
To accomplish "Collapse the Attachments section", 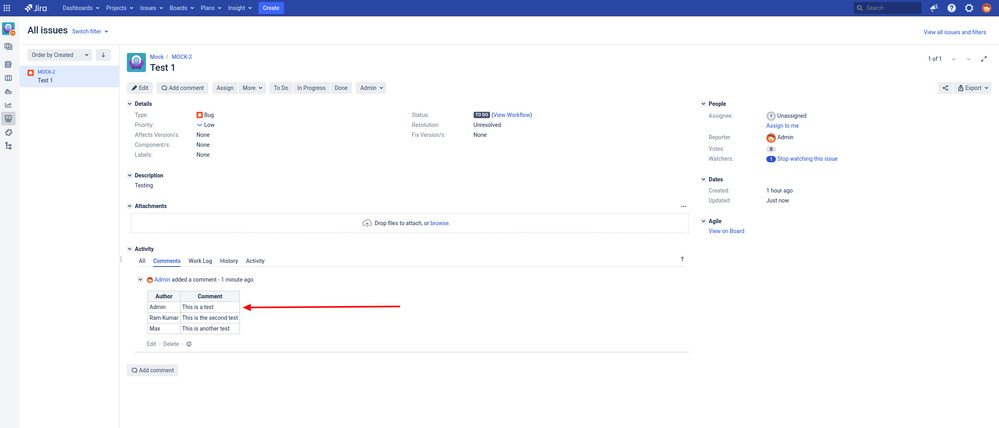I will click(x=130, y=206).
